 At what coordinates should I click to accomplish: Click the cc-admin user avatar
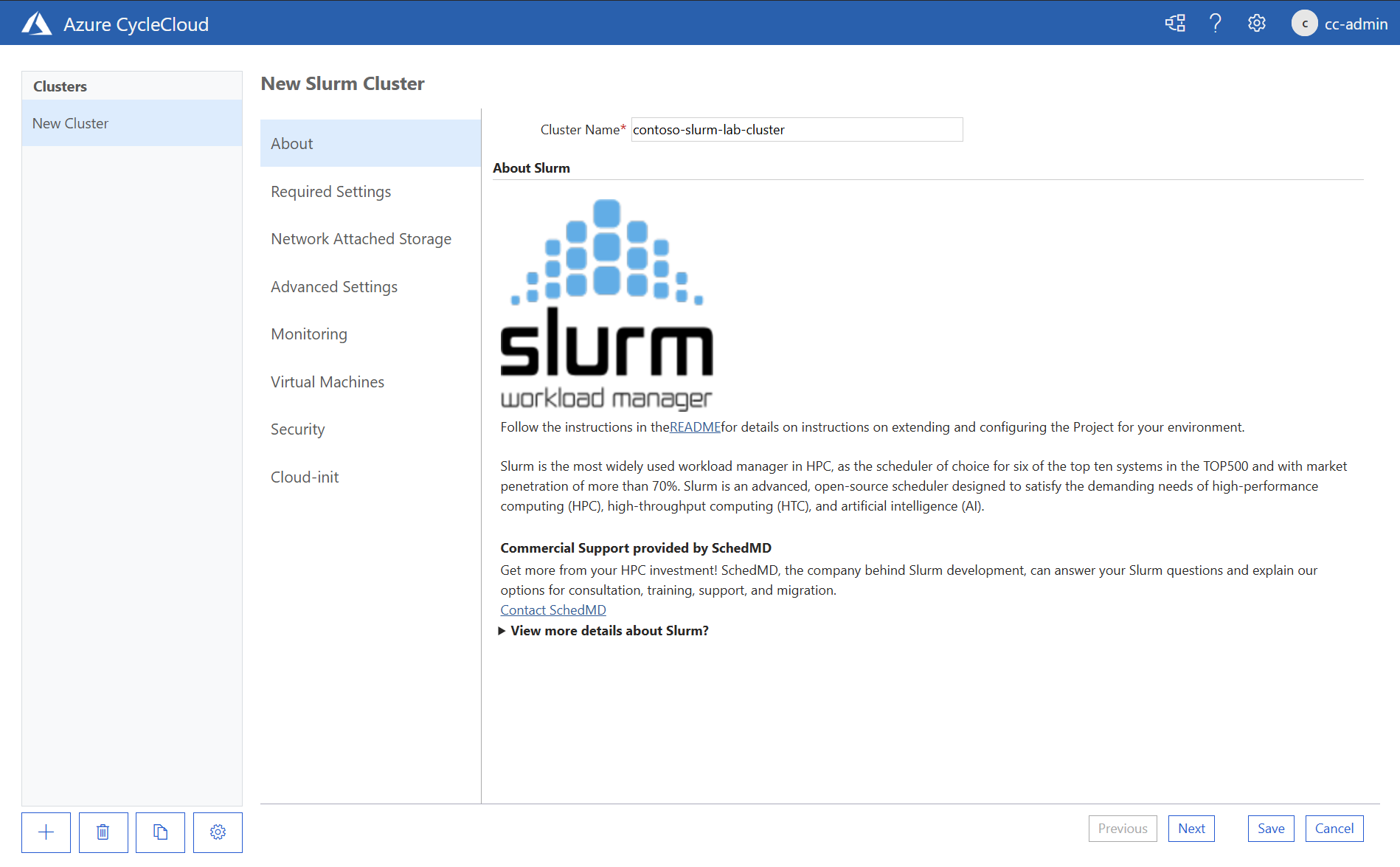pos(1304,24)
